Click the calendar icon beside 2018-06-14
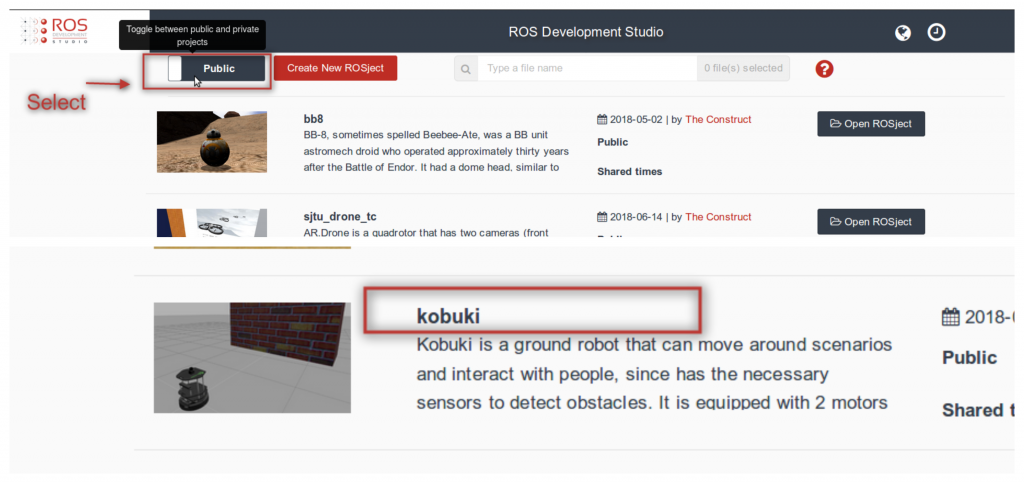Screen dimensions: 1024x483 (602, 217)
